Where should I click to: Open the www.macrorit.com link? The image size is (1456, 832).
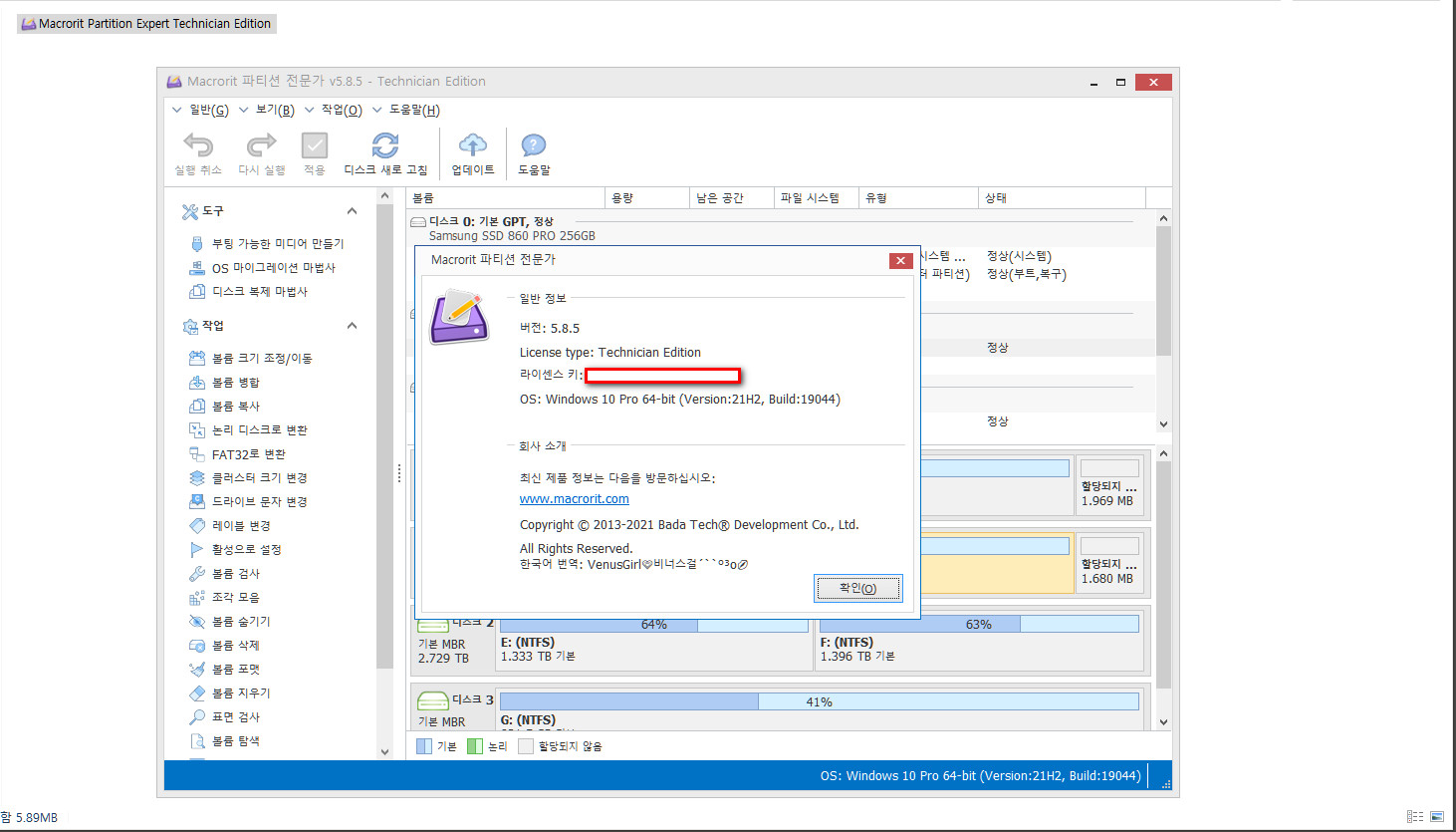click(575, 499)
